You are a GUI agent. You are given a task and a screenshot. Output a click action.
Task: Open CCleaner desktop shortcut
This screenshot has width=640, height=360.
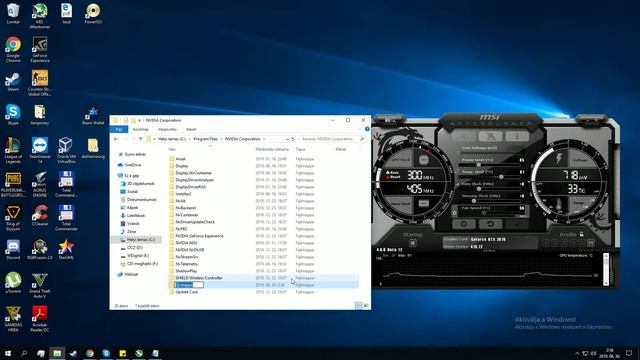pyautogui.click(x=40, y=215)
